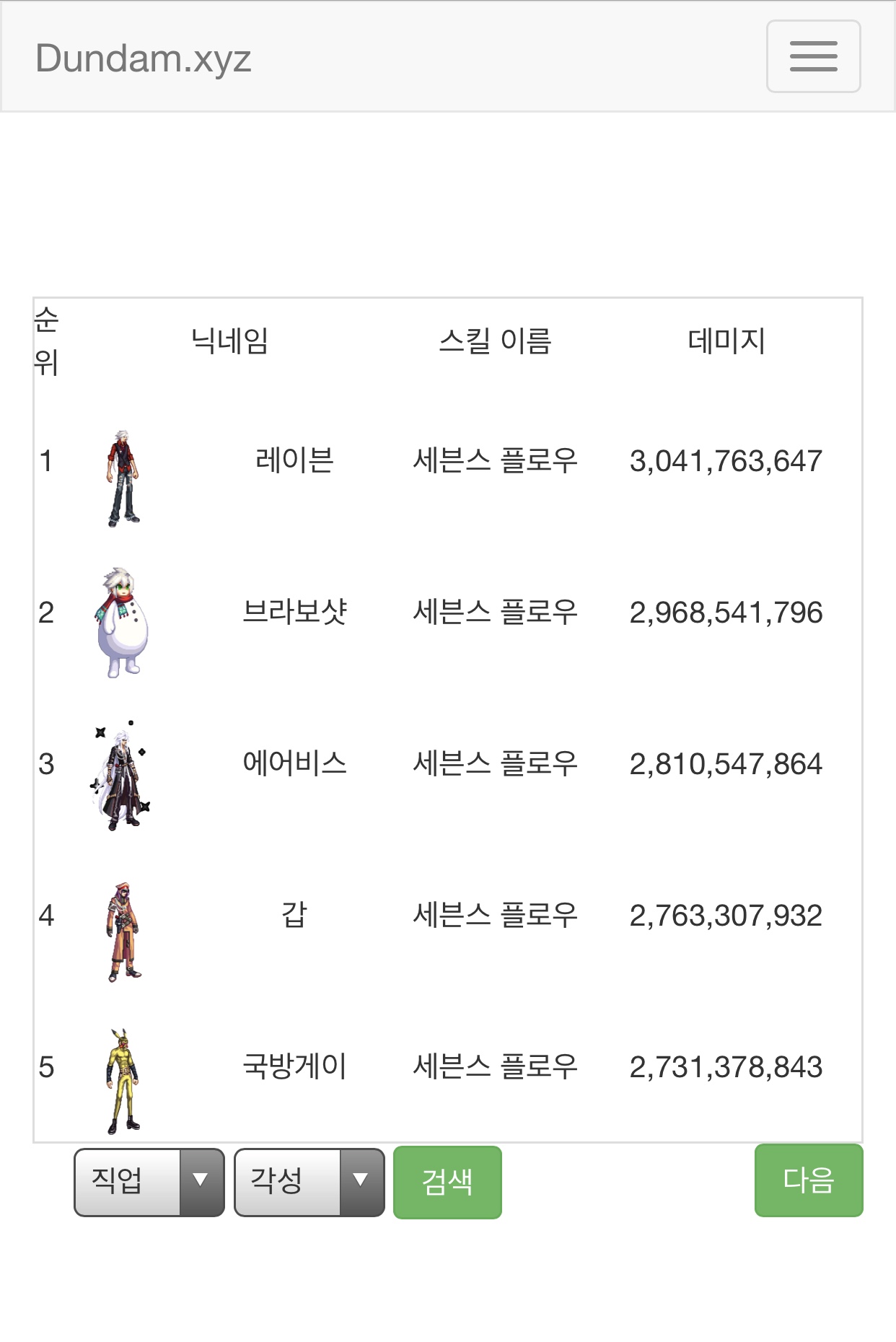The height and width of the screenshot is (1342, 896).
Task: Select nickname 브라보샷
Action: 294,612
